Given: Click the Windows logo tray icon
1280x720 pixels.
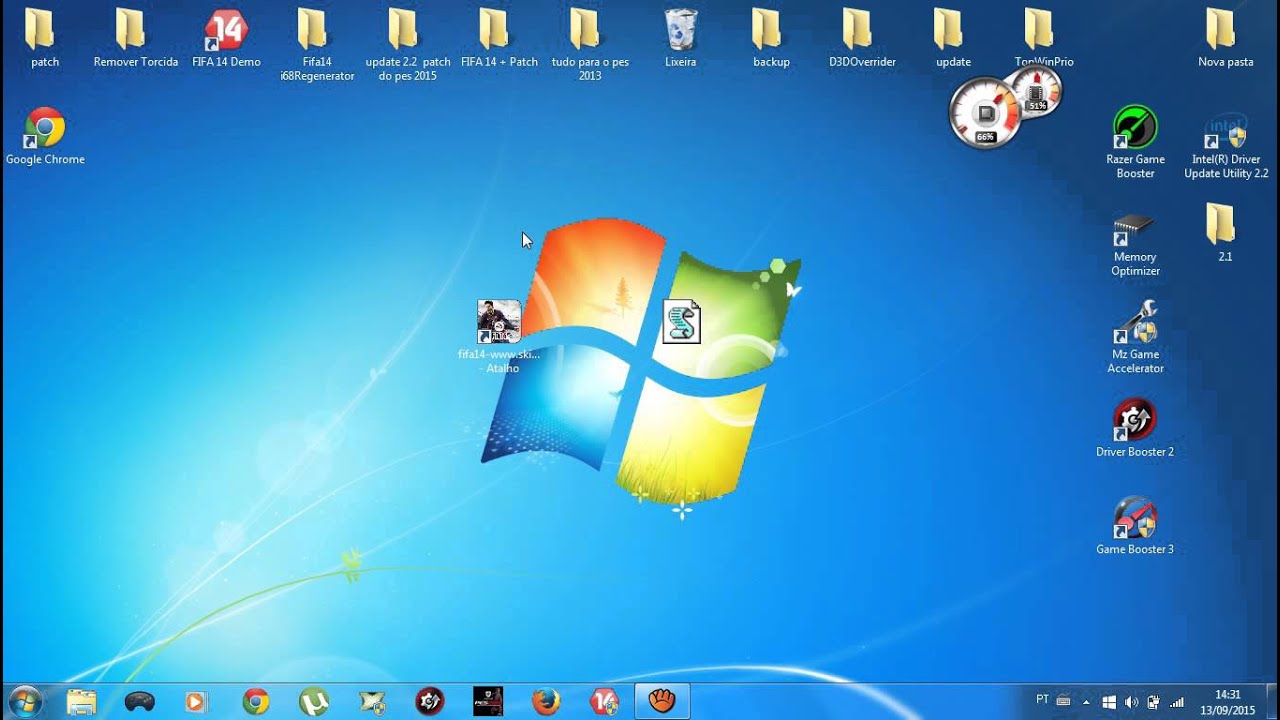Looking at the screenshot, I should [x=1109, y=702].
